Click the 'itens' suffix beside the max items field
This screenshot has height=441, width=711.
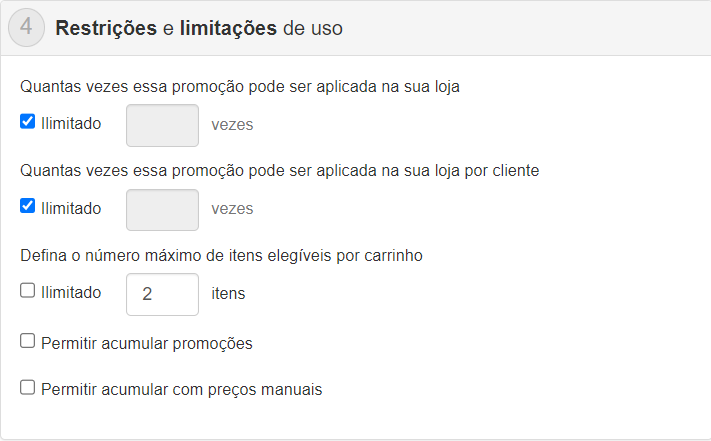[228, 294]
